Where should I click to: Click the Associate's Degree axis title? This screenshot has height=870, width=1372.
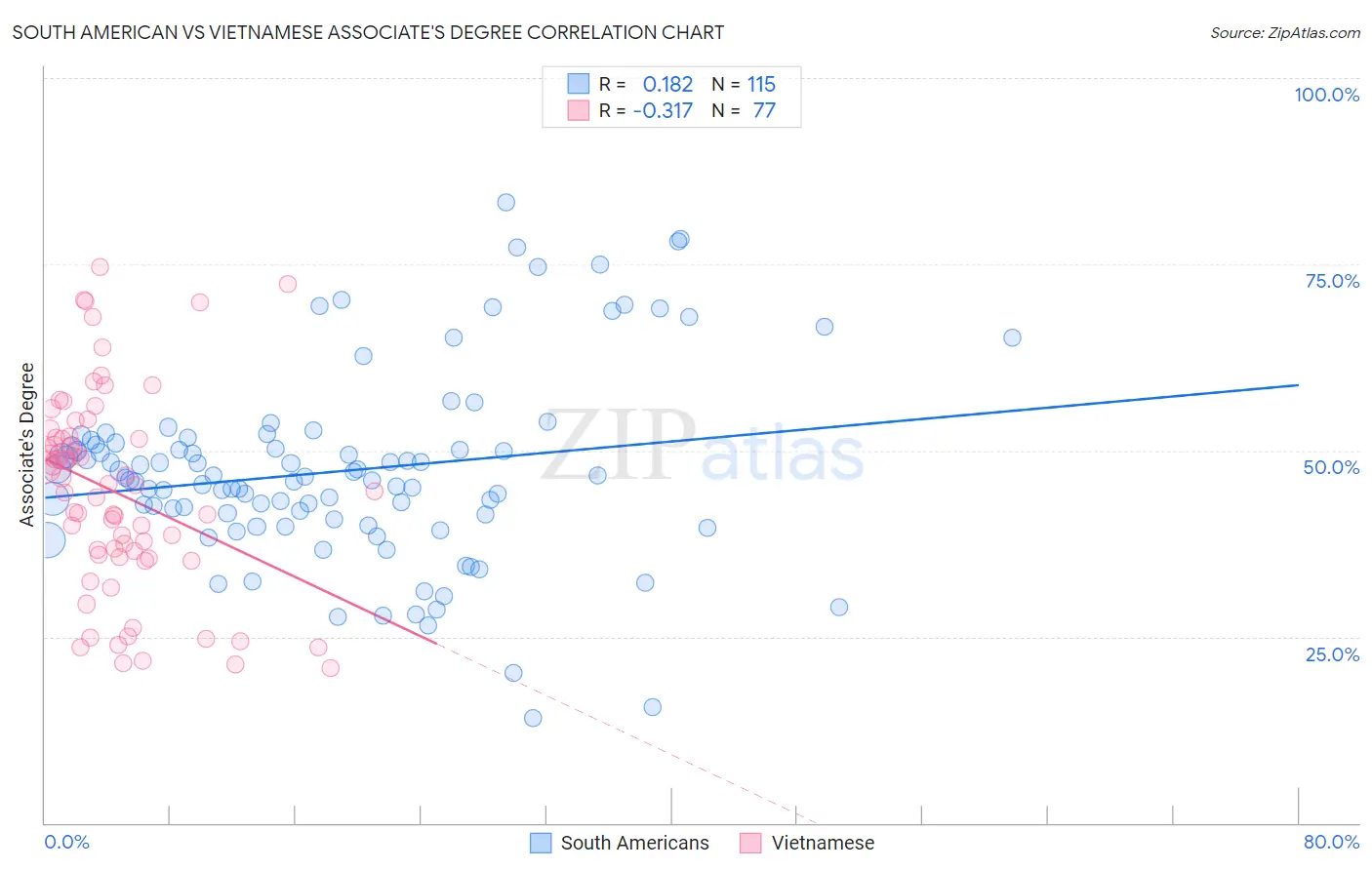coord(27,445)
